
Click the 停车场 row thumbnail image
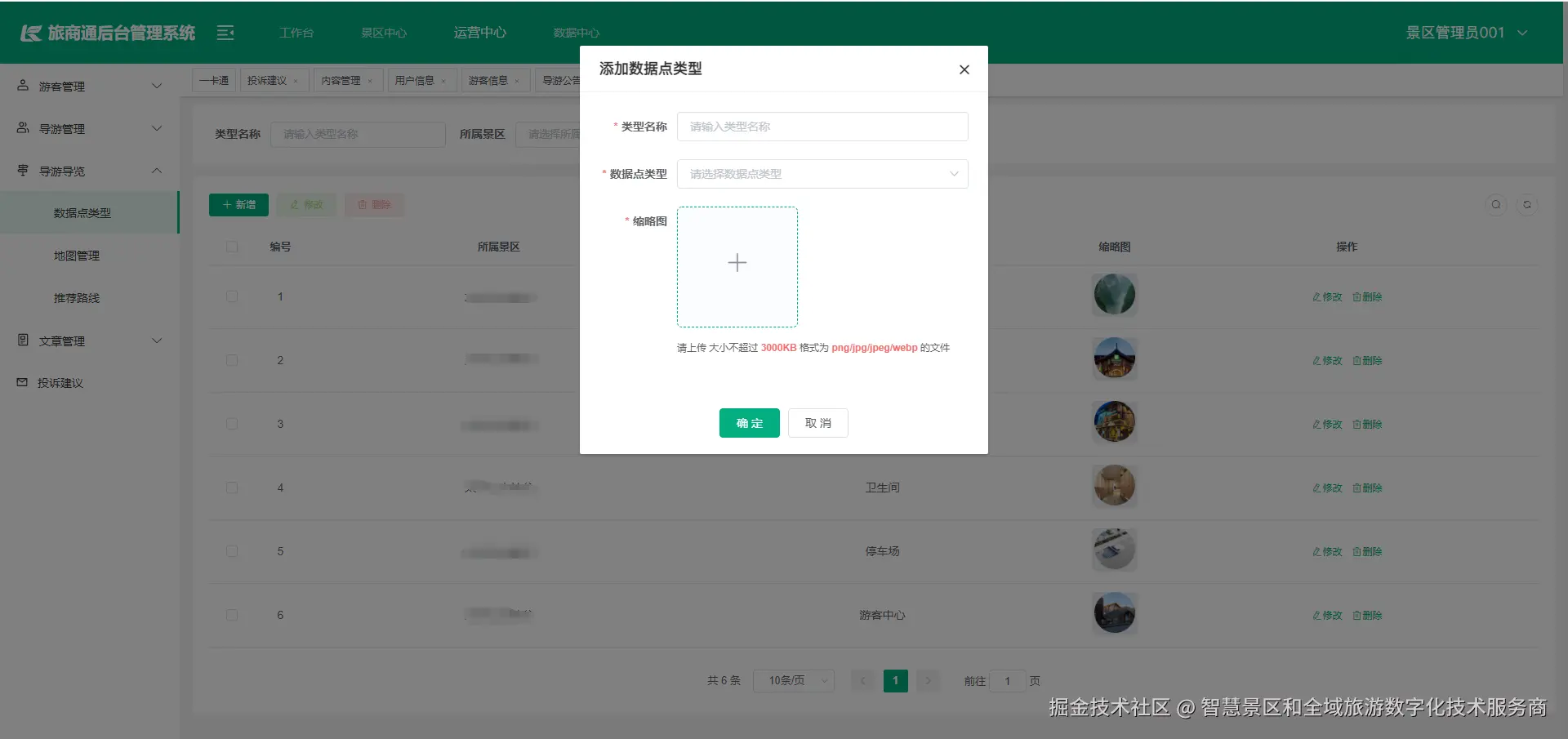[x=1114, y=550]
